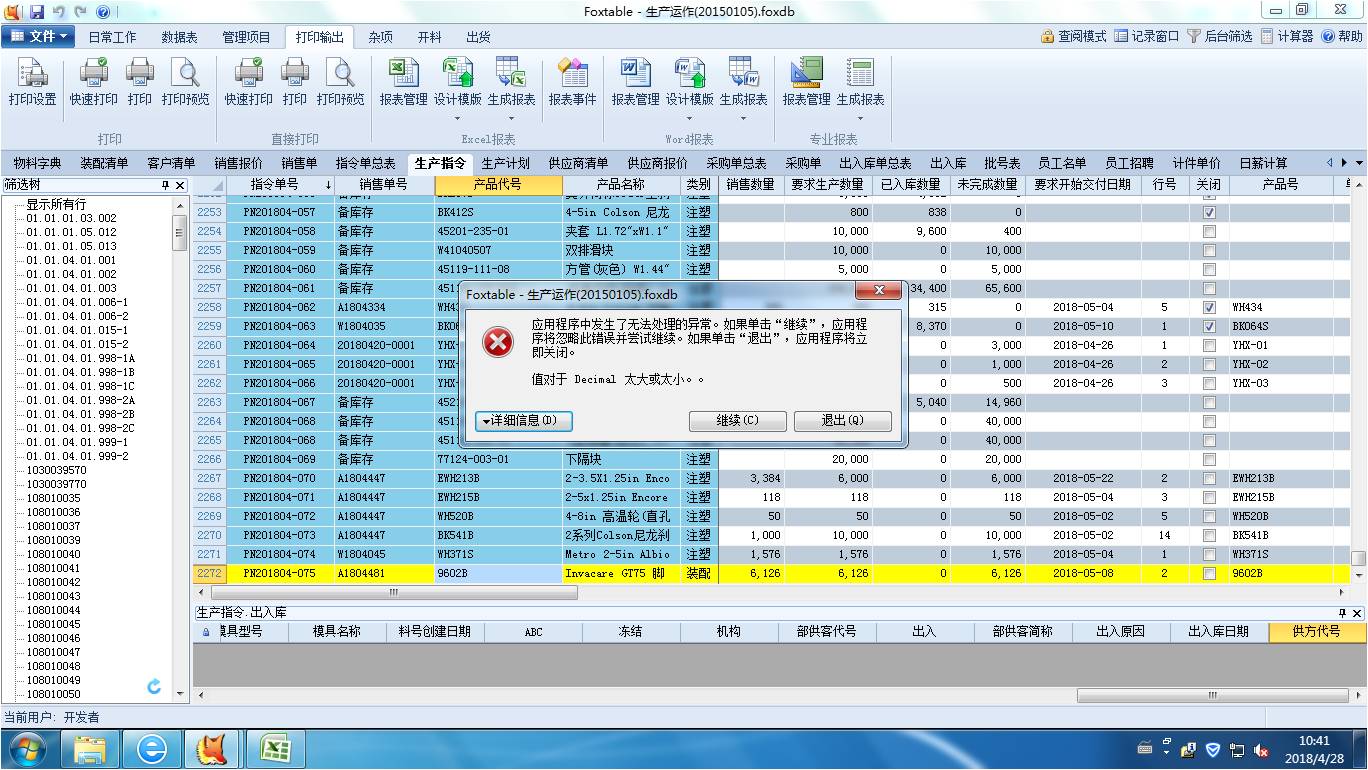The width and height of the screenshot is (1368, 770).
Task: Check 关闭 checkbox for 9602B row
Action: coord(1209,574)
